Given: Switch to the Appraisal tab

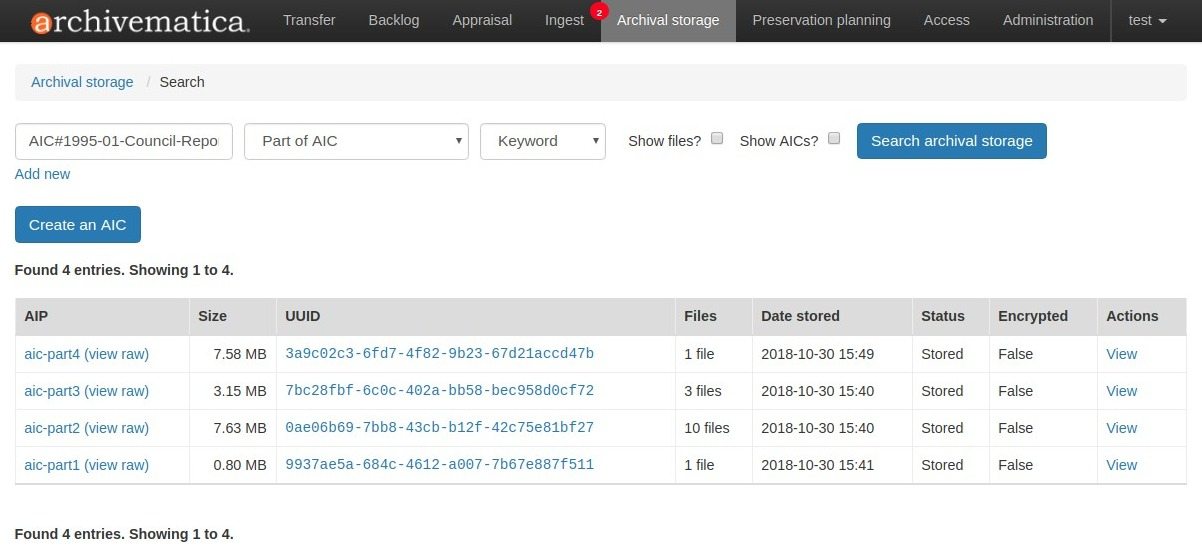Looking at the screenshot, I should pos(482,20).
